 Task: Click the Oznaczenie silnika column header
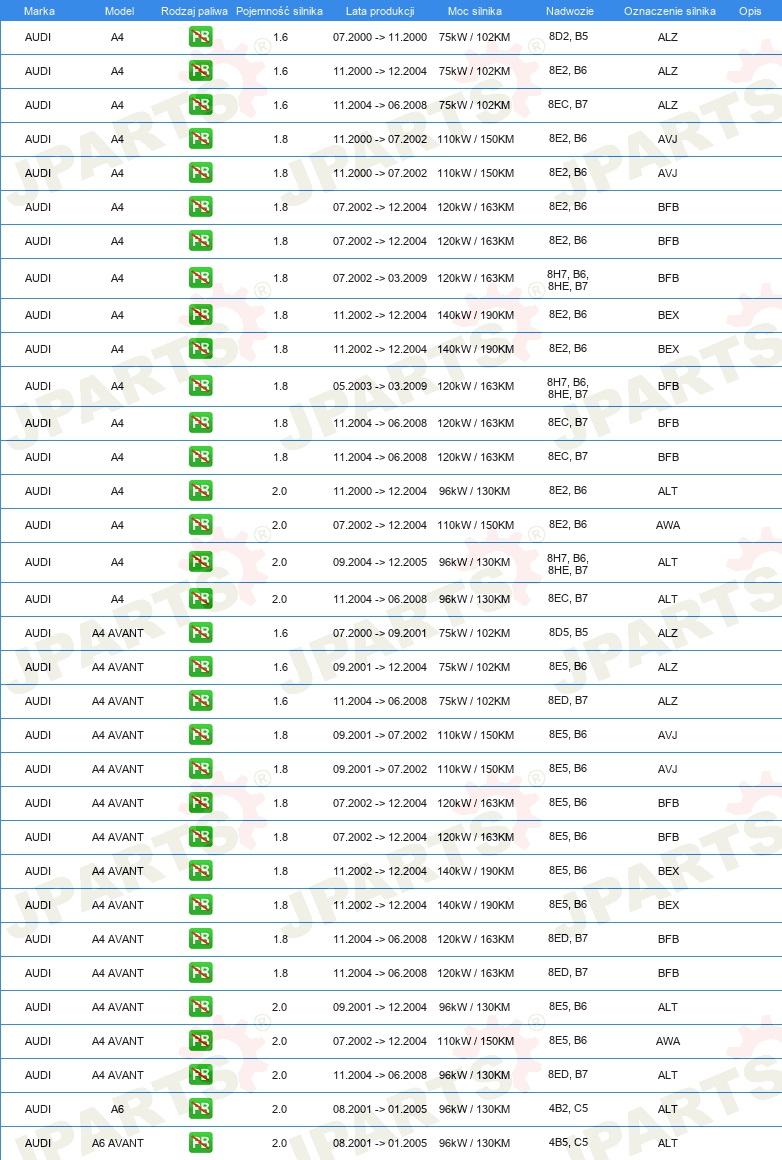click(670, 11)
